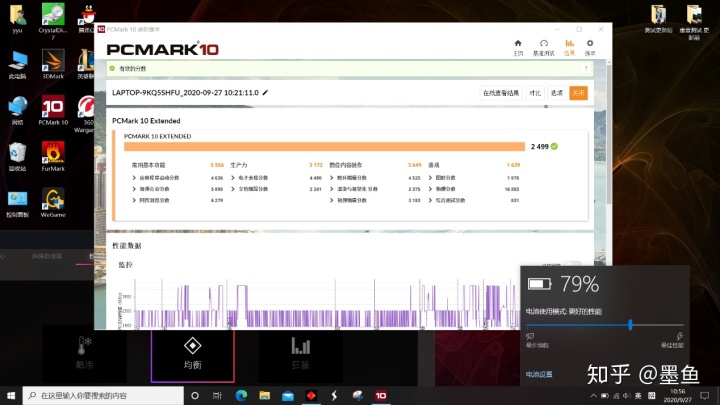Open the clock showing 10:56
The image size is (720, 405).
677,396
